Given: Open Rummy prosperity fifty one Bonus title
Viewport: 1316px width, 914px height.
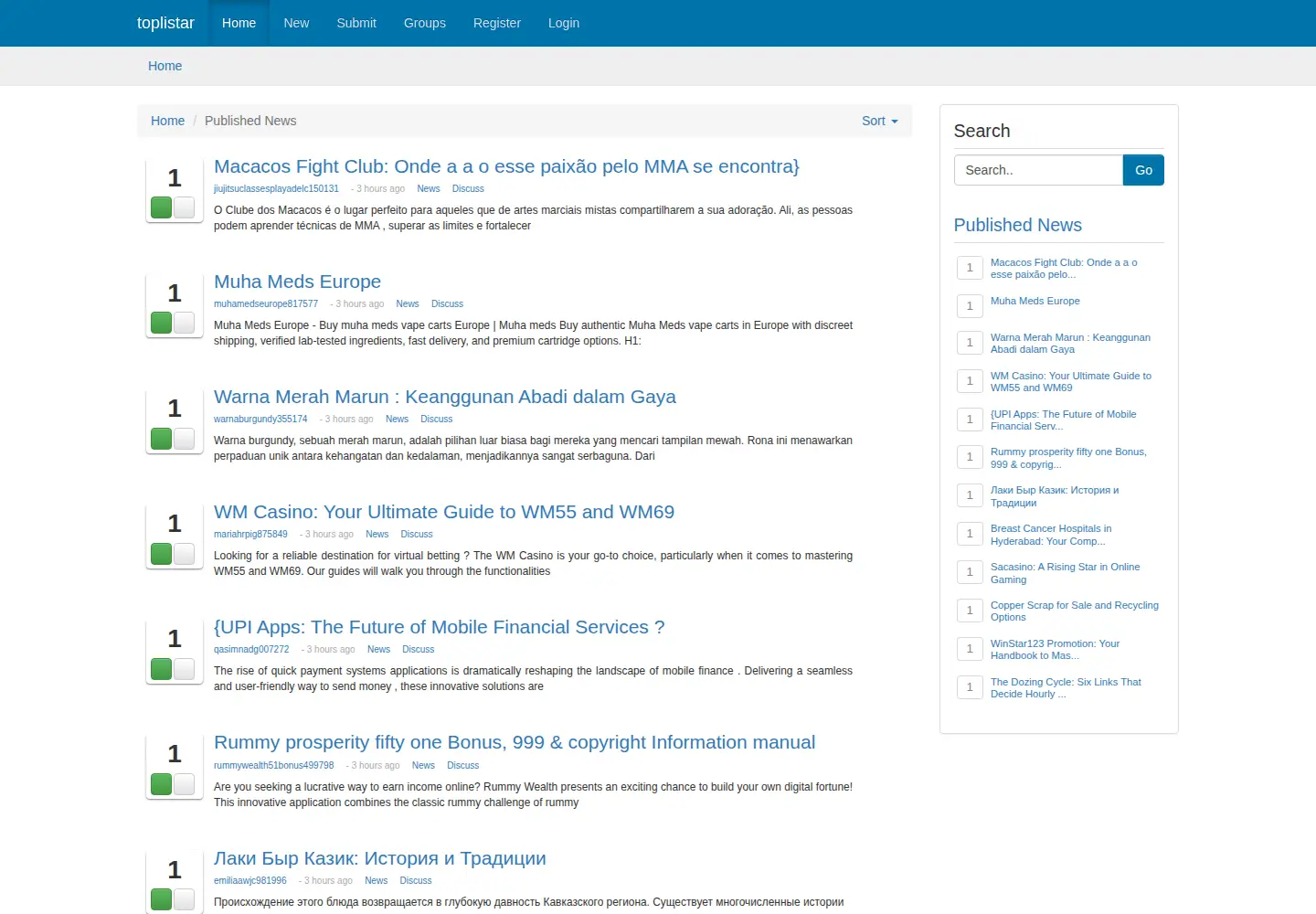Looking at the screenshot, I should point(515,742).
